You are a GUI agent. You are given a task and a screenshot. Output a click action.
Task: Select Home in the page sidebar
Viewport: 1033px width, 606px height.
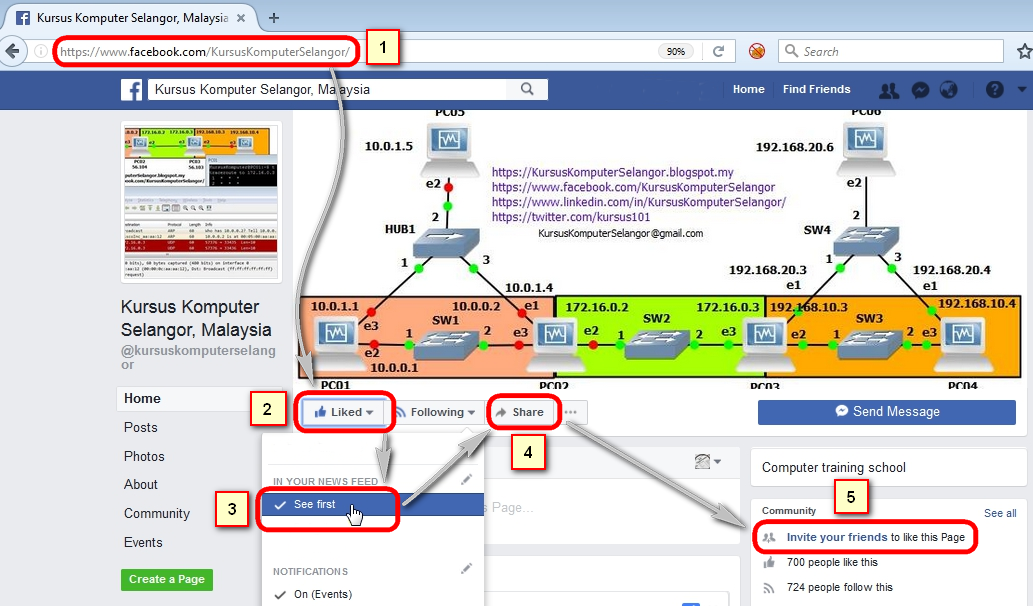(x=142, y=399)
